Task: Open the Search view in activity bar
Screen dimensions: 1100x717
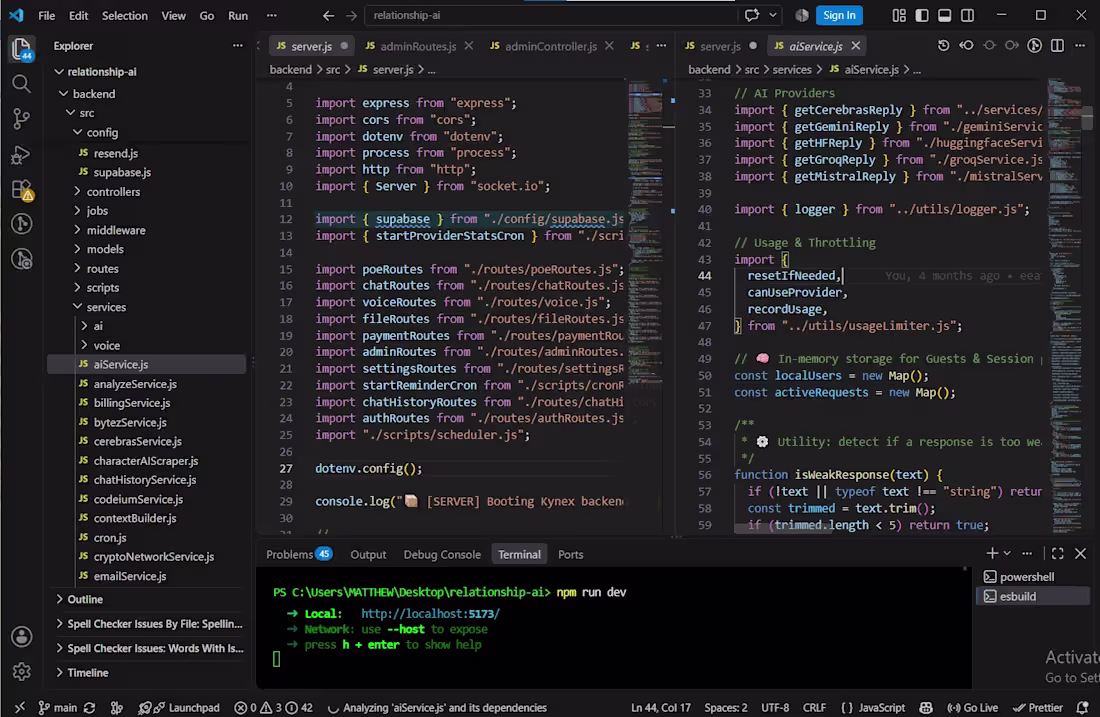Action: [22, 84]
